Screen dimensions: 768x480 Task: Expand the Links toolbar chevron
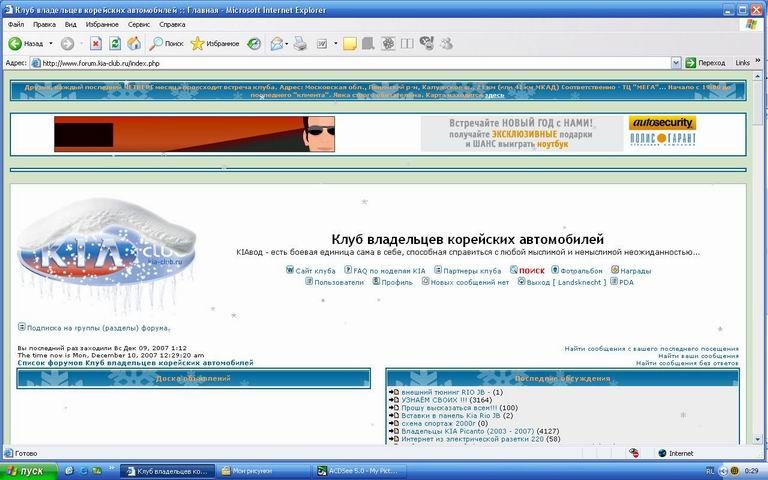[x=757, y=62]
